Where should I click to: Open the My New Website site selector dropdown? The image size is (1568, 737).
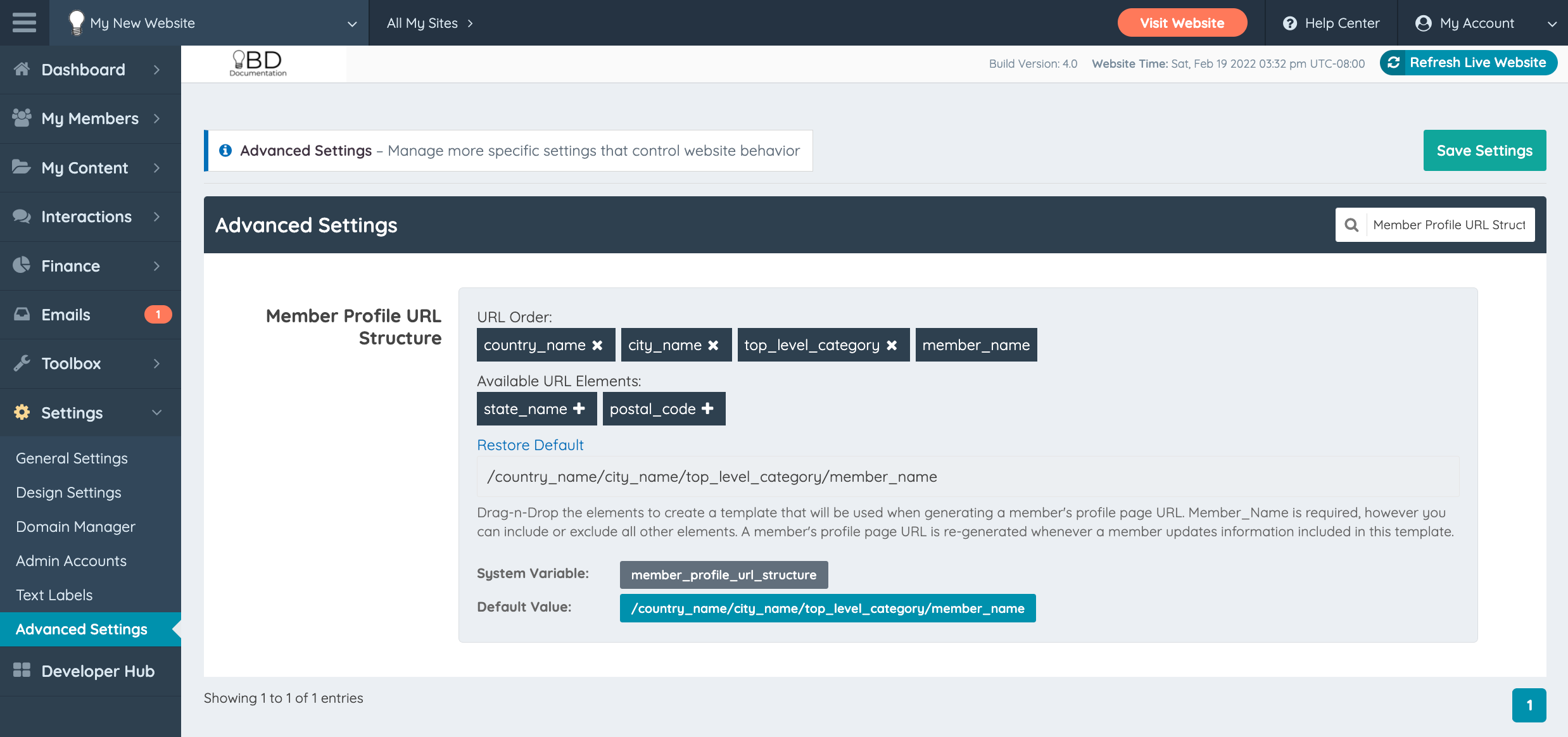click(352, 23)
